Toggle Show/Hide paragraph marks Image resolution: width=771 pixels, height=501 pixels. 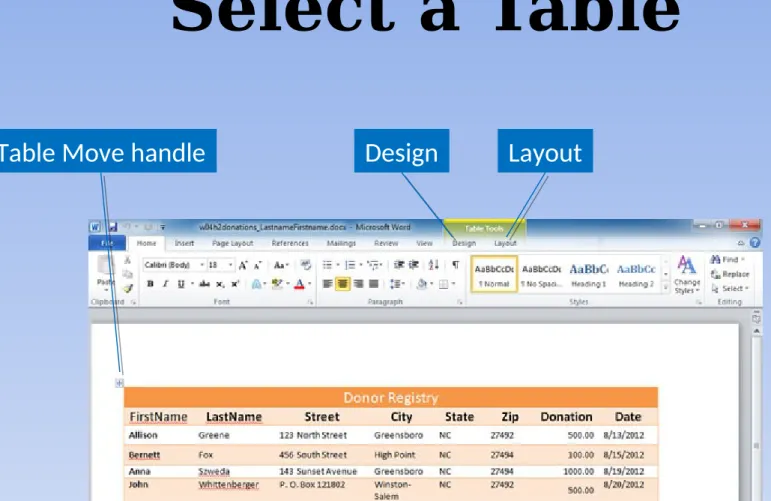(456, 265)
